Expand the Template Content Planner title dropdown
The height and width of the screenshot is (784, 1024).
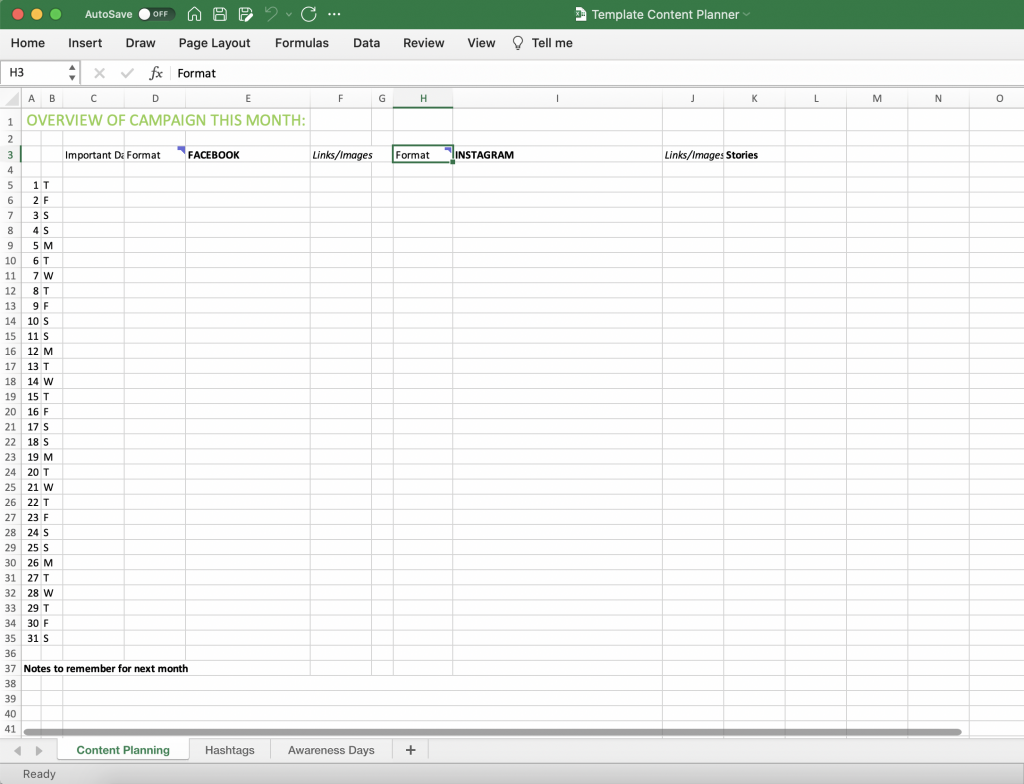(746, 14)
